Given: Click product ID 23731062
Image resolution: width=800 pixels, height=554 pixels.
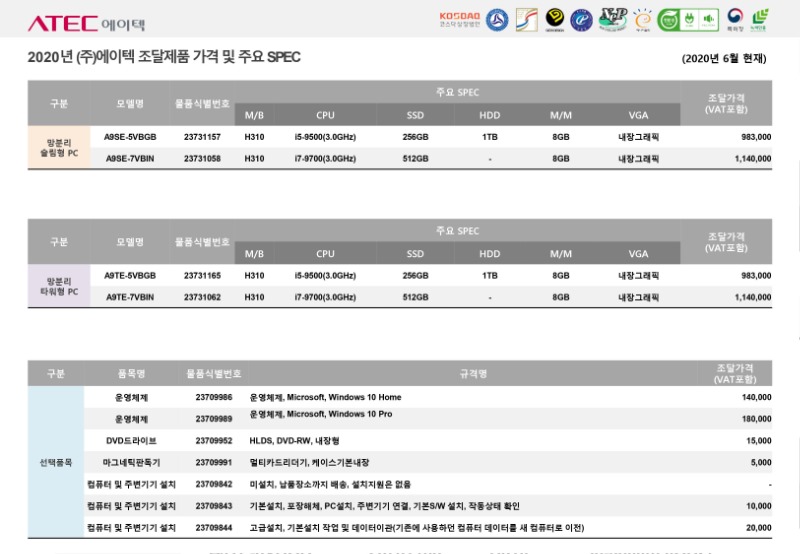Looking at the screenshot, I should coord(202,297).
